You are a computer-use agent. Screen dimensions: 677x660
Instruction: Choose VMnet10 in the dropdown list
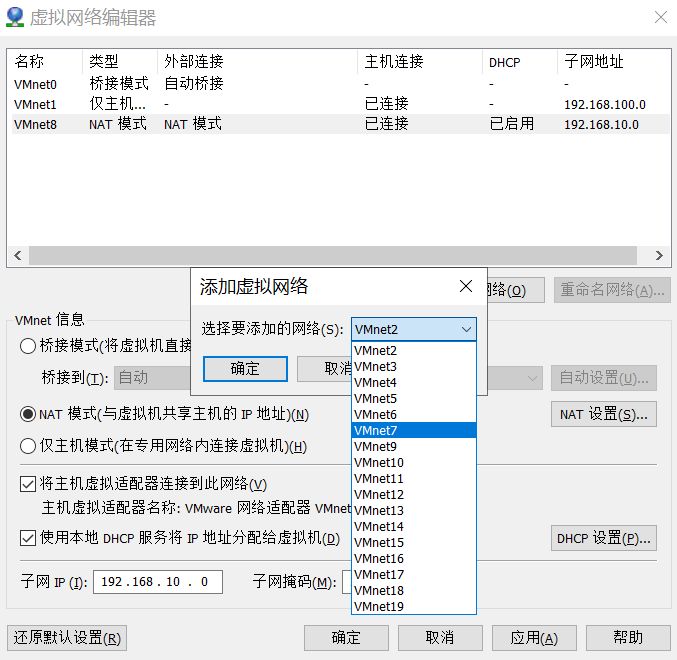(x=414, y=462)
